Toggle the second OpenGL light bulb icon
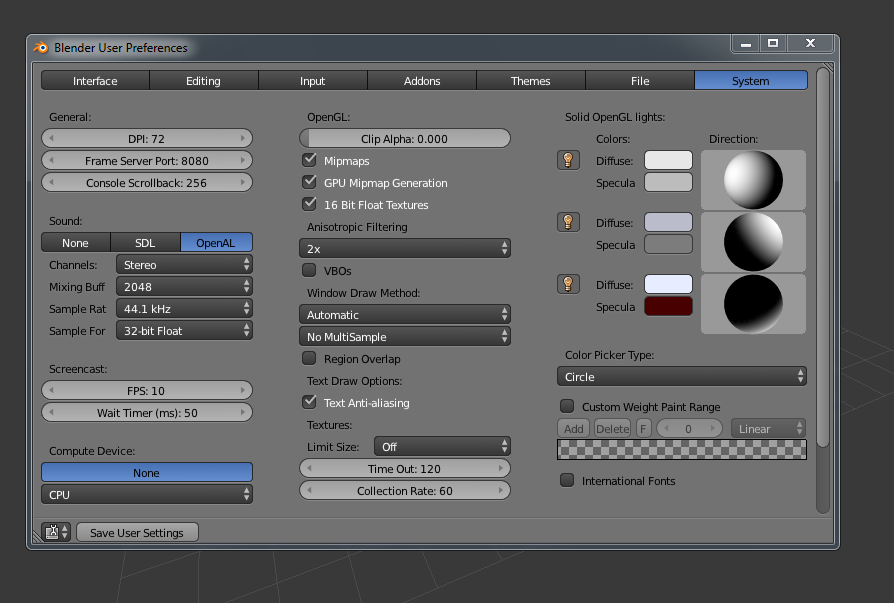894x603 pixels. 568,222
